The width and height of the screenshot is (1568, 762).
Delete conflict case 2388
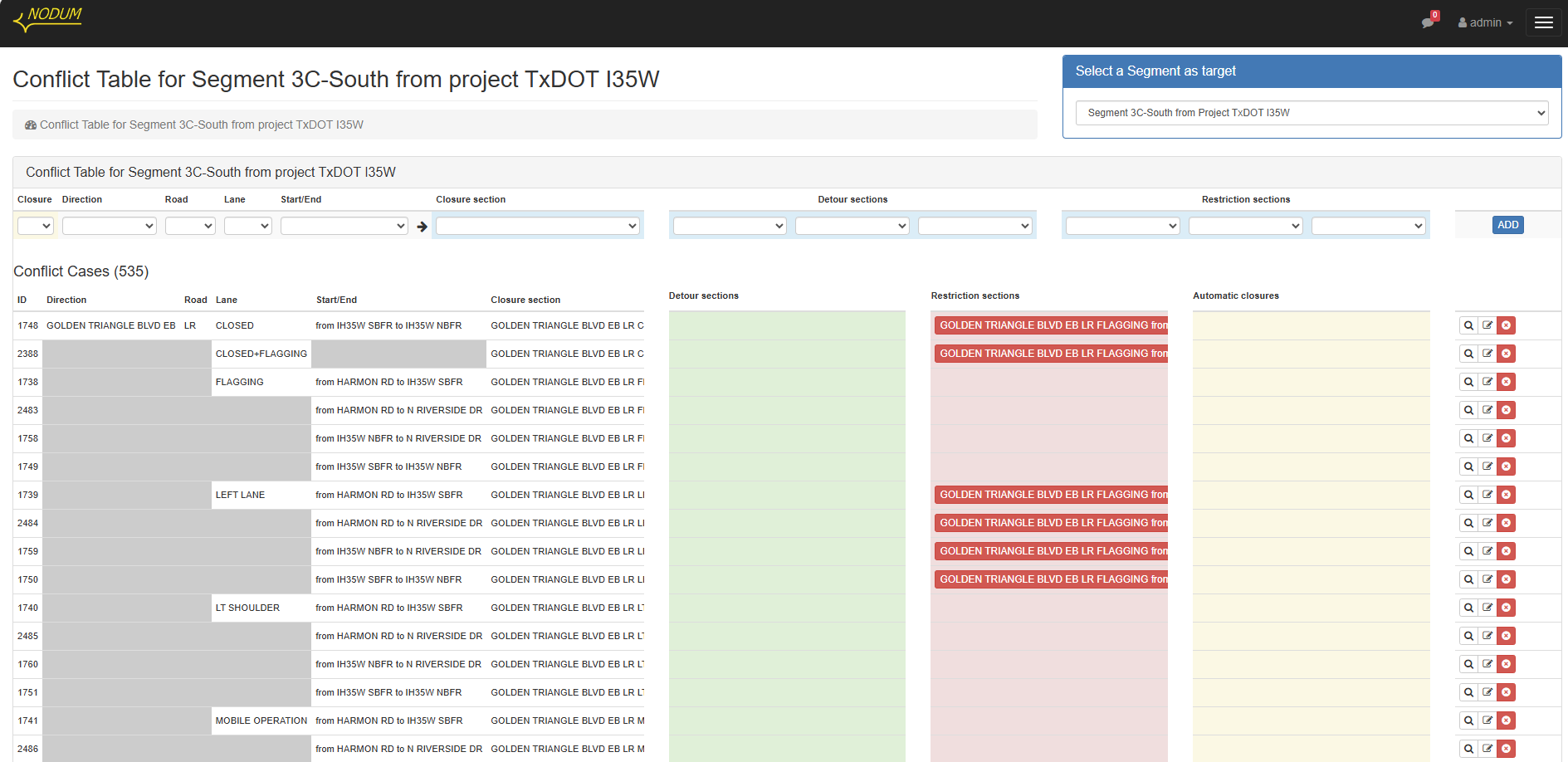click(x=1507, y=354)
